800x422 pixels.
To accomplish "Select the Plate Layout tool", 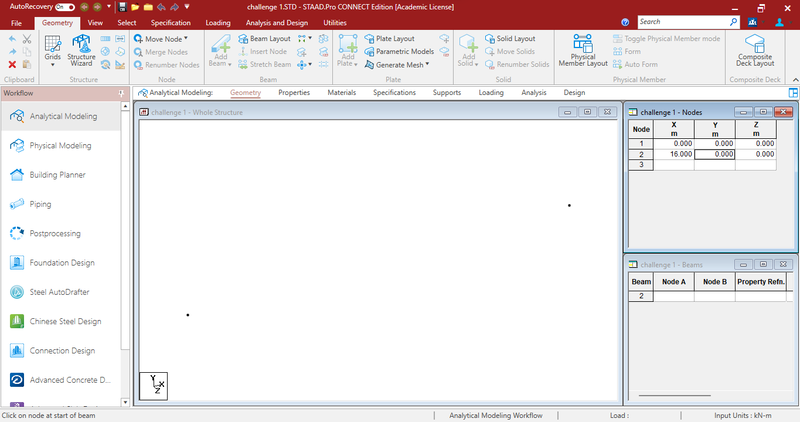I will click(x=389, y=38).
